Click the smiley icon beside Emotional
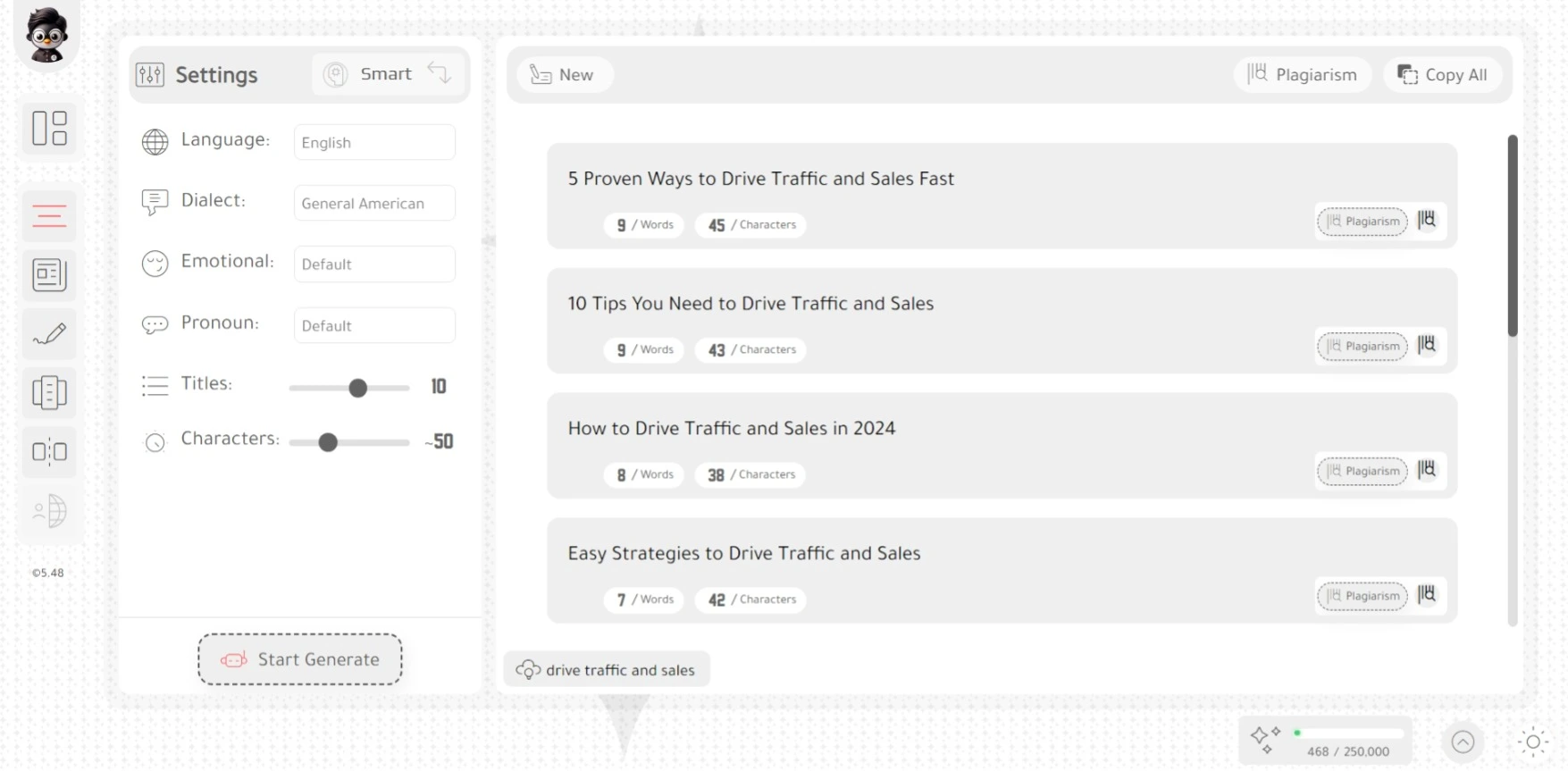This screenshot has height=771, width=1568. coord(155,264)
